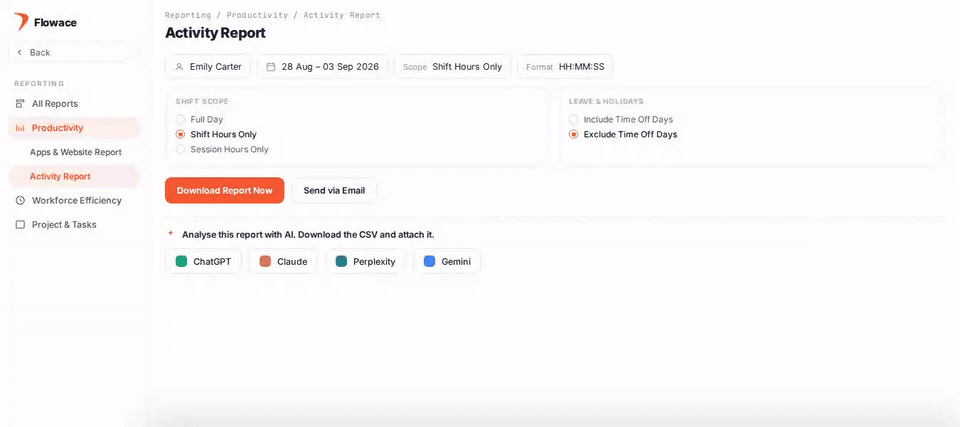Select the Full Day radio option
This screenshot has height=427, width=960.
180,119
